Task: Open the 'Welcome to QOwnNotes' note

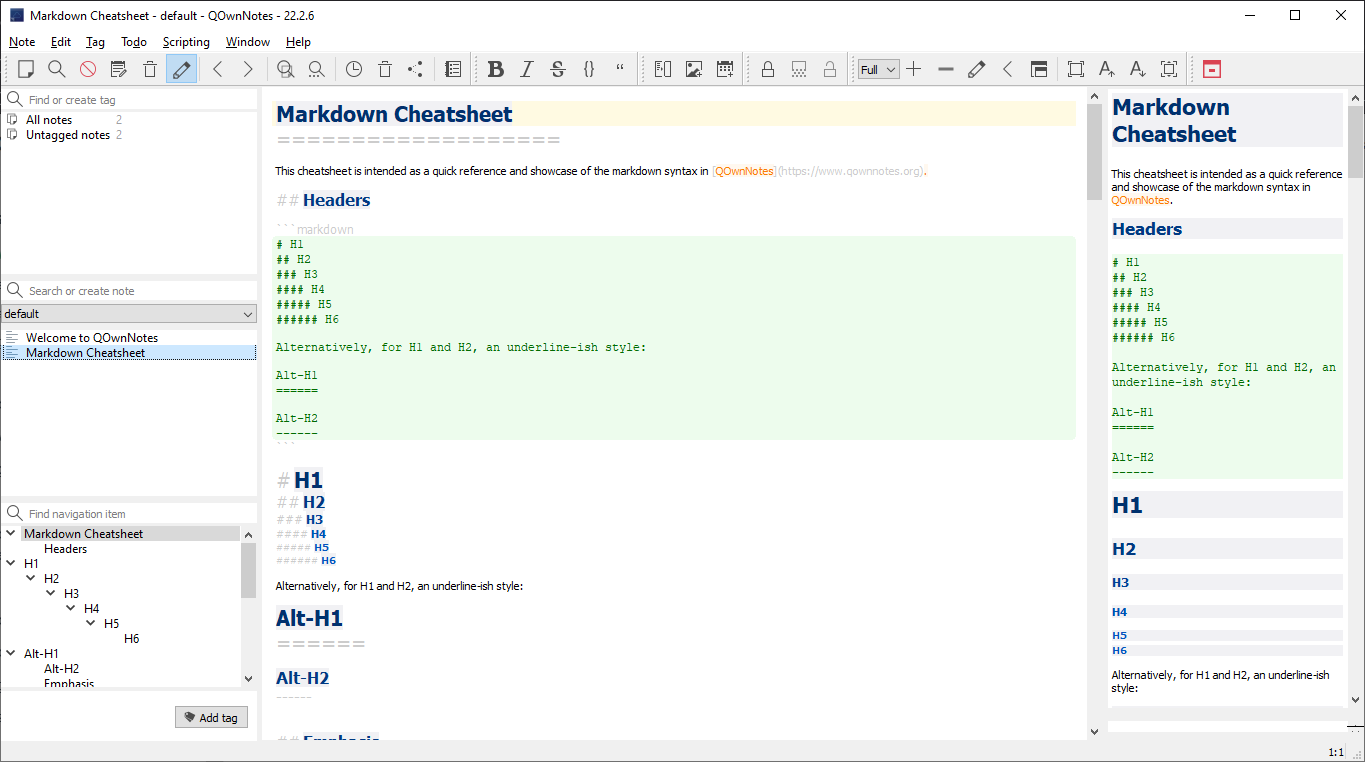Action: click(92, 338)
